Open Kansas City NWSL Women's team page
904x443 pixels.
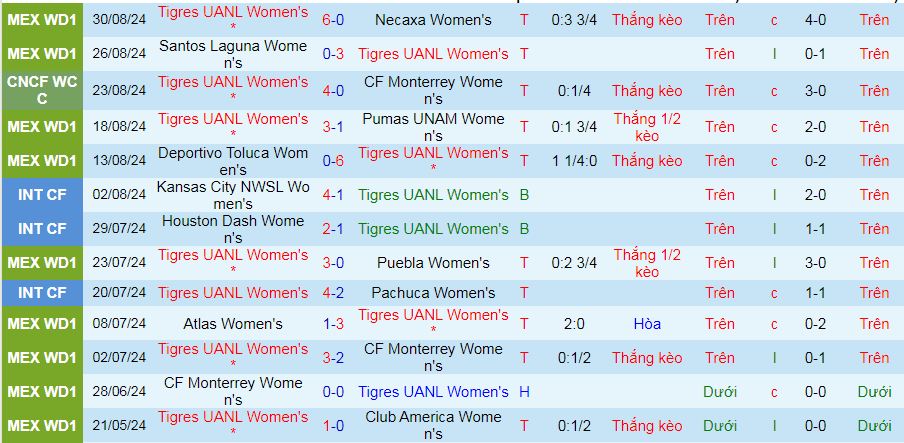(x=232, y=195)
